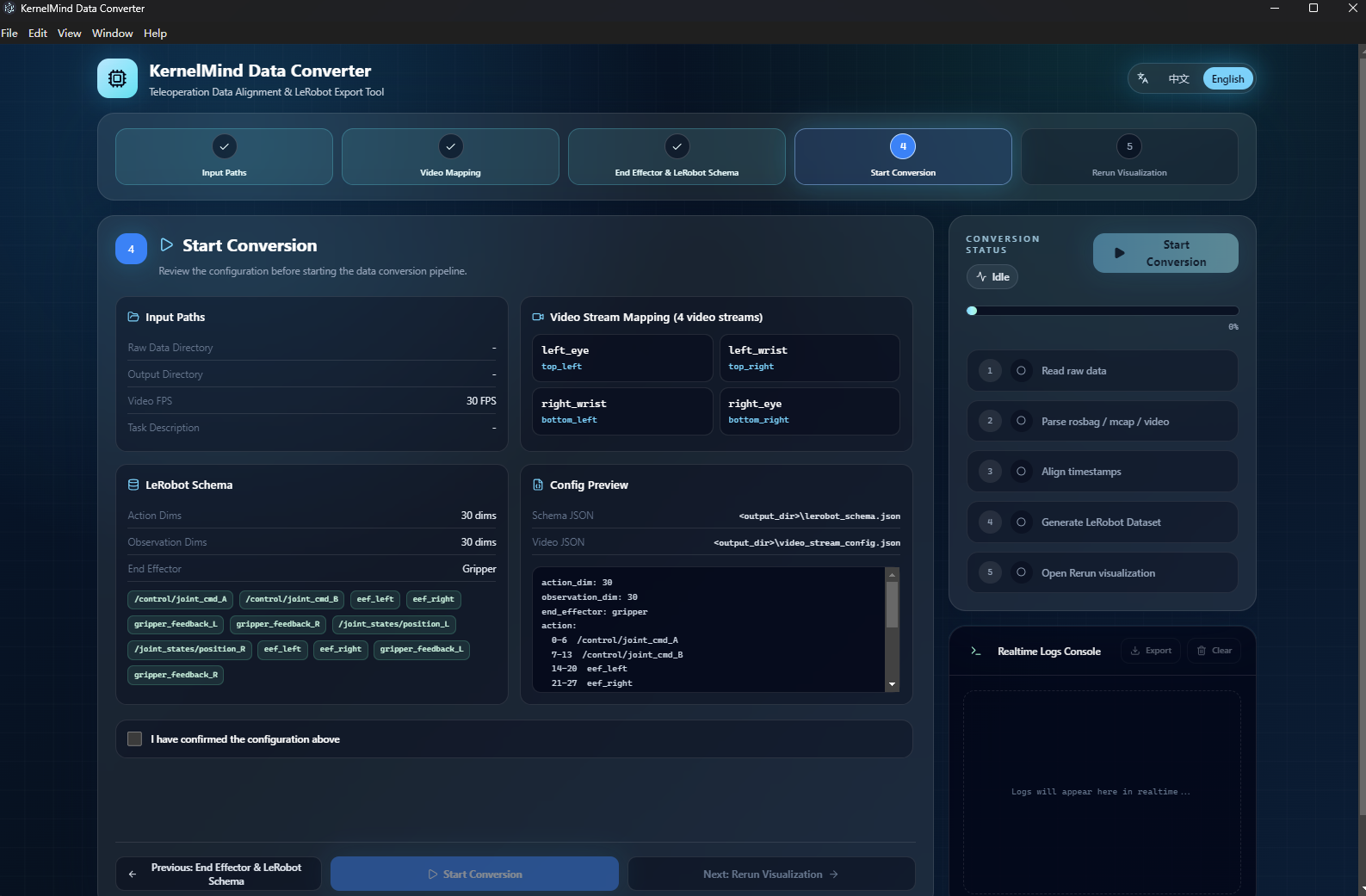Click the translate language icon
The height and width of the screenshot is (896, 1366).
pos(1143,78)
